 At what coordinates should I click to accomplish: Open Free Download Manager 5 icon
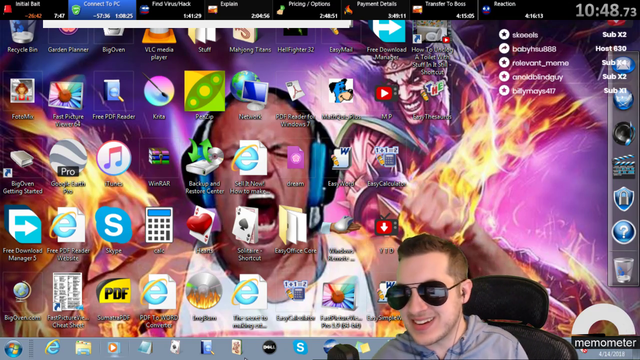click(x=22, y=234)
